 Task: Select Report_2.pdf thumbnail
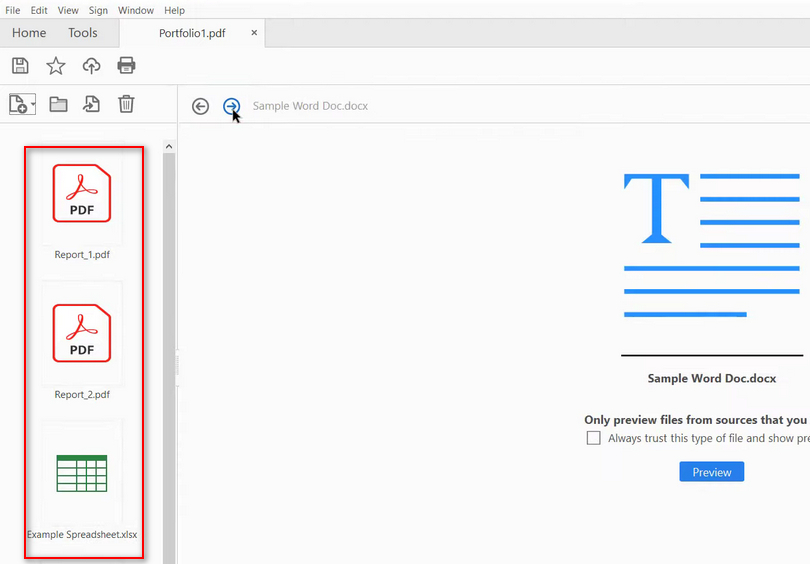click(82, 334)
